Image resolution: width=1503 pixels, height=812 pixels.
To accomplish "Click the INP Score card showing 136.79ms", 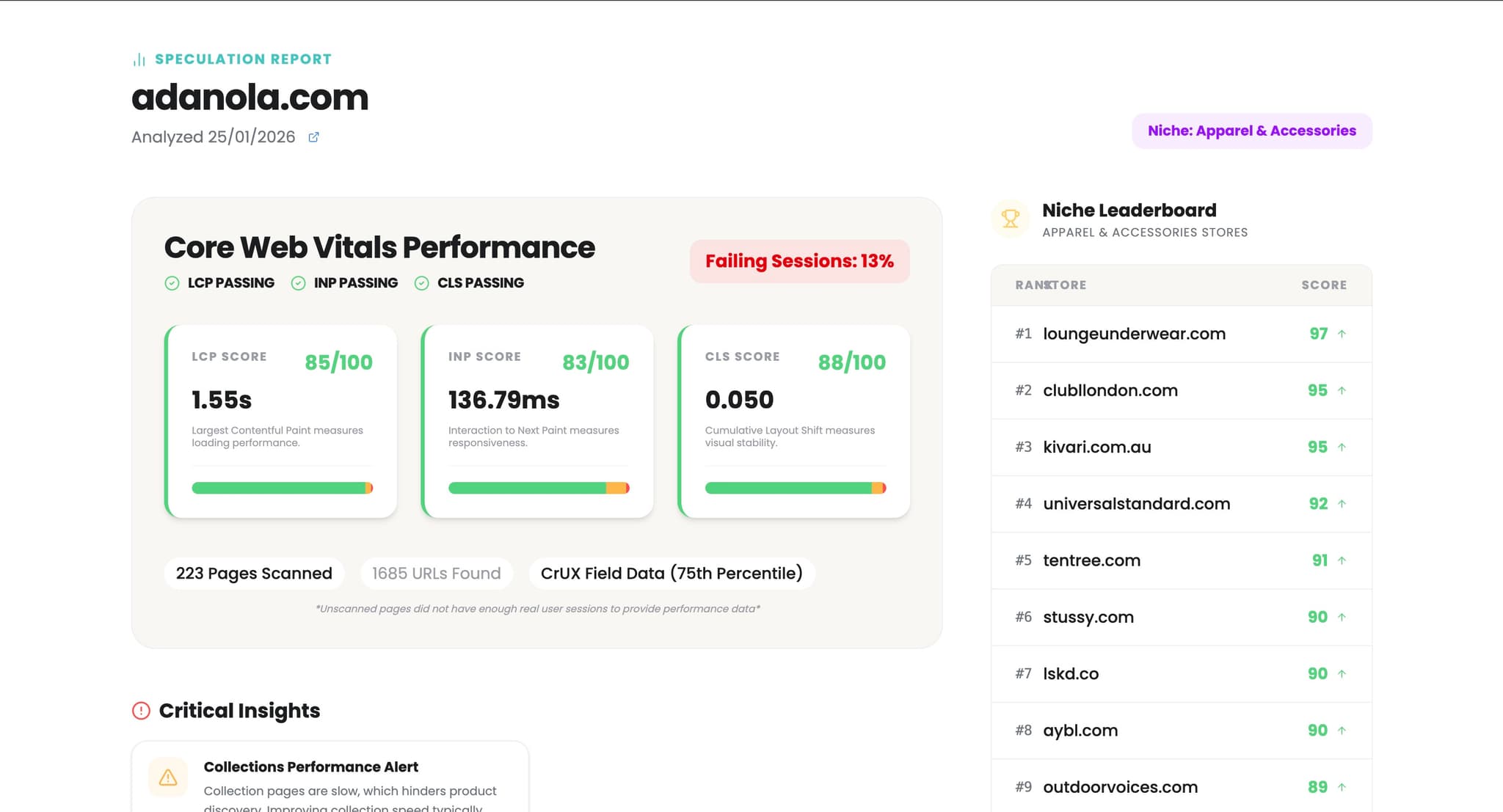I will pos(537,421).
